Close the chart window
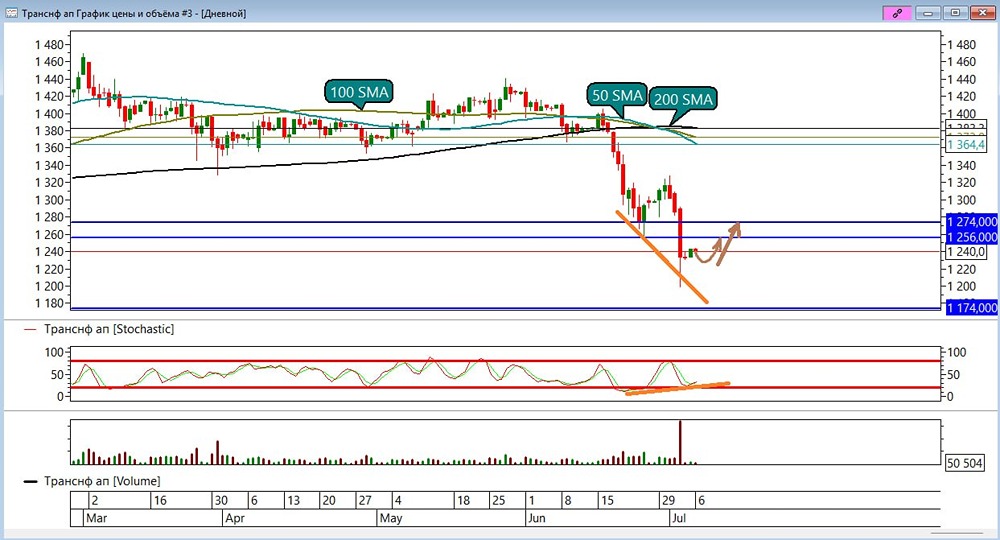 982,13
